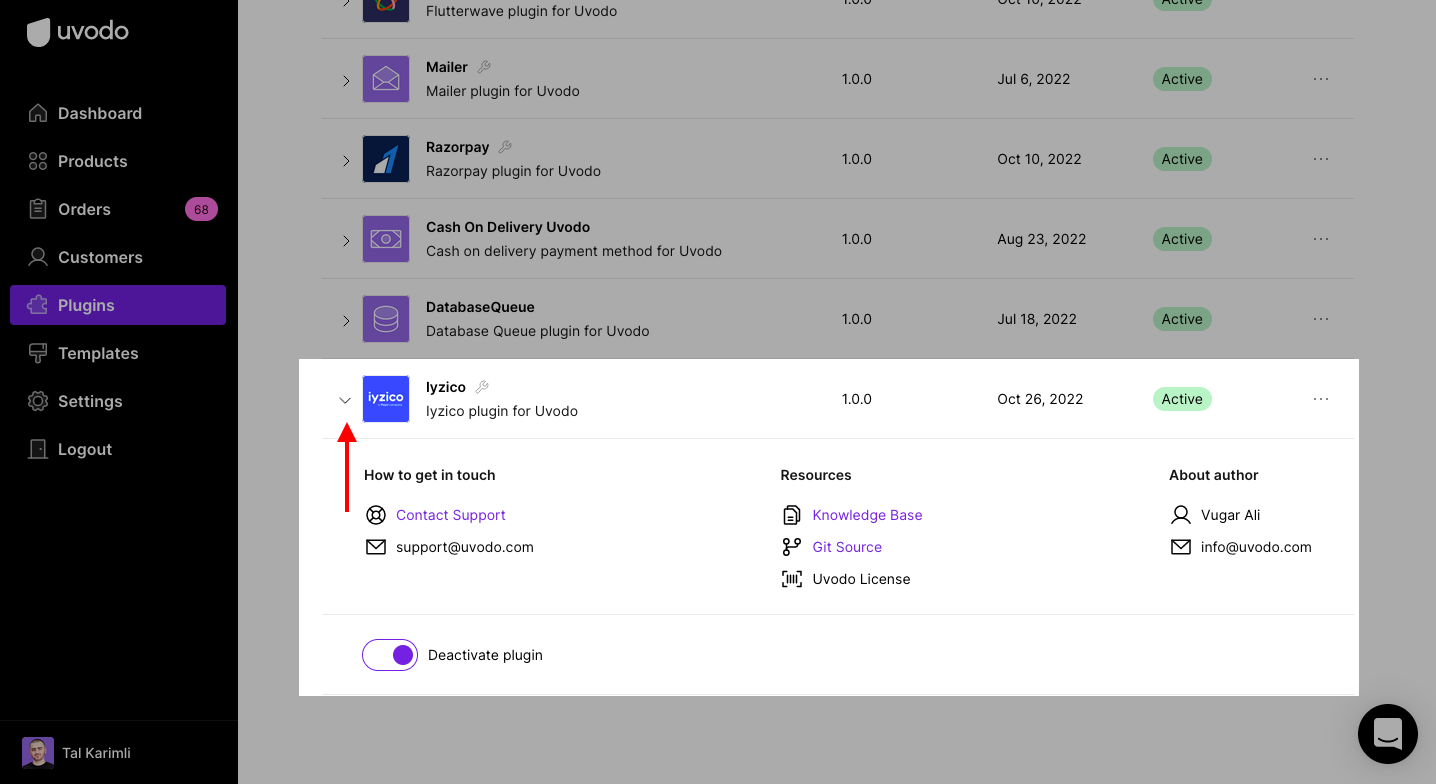Viewport: 1436px width, 784px height.
Task: Collapse the Iyzico plugin details
Action: (x=345, y=400)
